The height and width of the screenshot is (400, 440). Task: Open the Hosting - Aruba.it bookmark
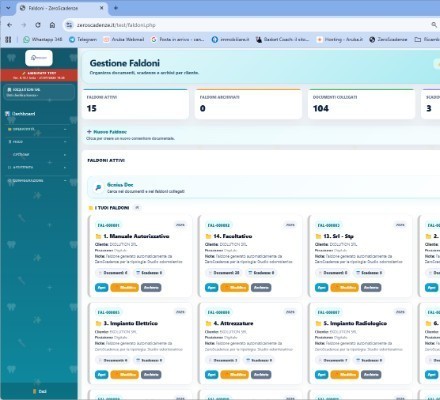339,39
